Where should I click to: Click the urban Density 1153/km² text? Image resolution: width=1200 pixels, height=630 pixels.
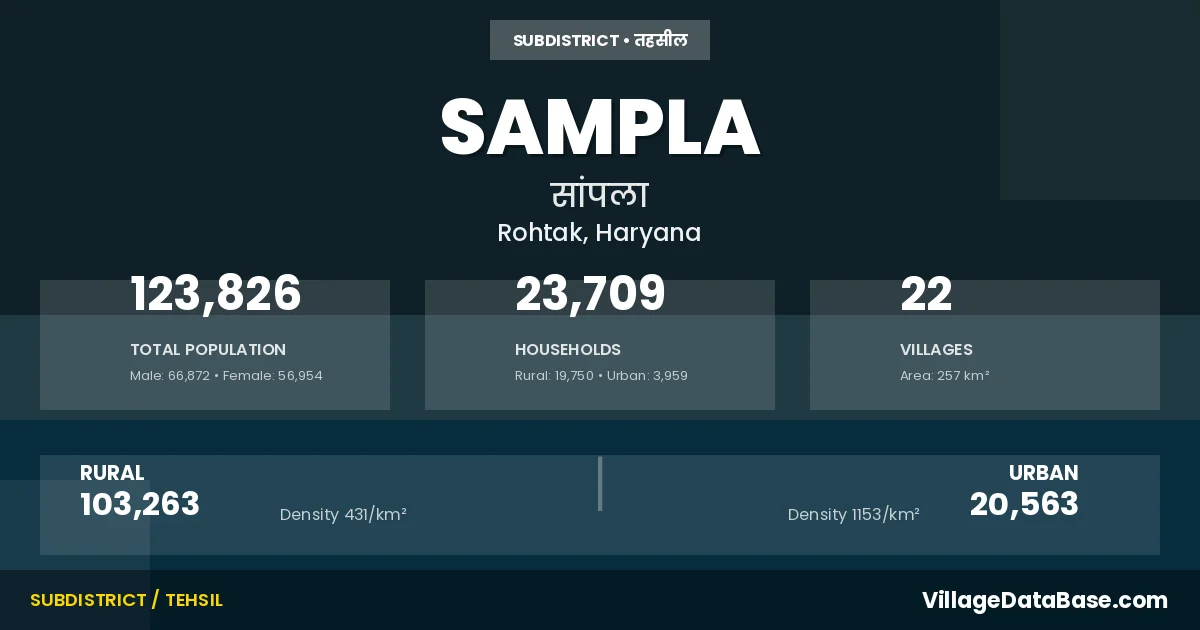coord(853,515)
